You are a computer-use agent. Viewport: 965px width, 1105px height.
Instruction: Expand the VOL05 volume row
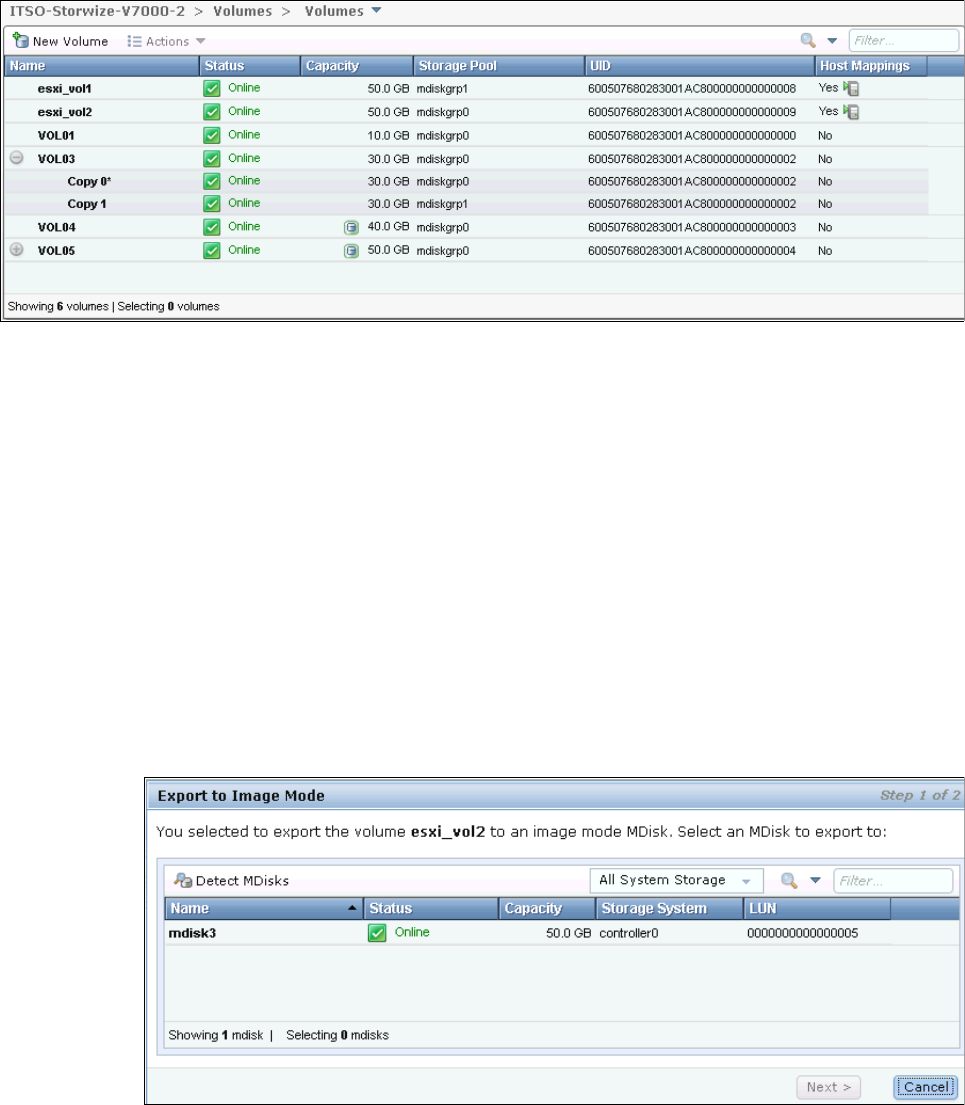17,250
